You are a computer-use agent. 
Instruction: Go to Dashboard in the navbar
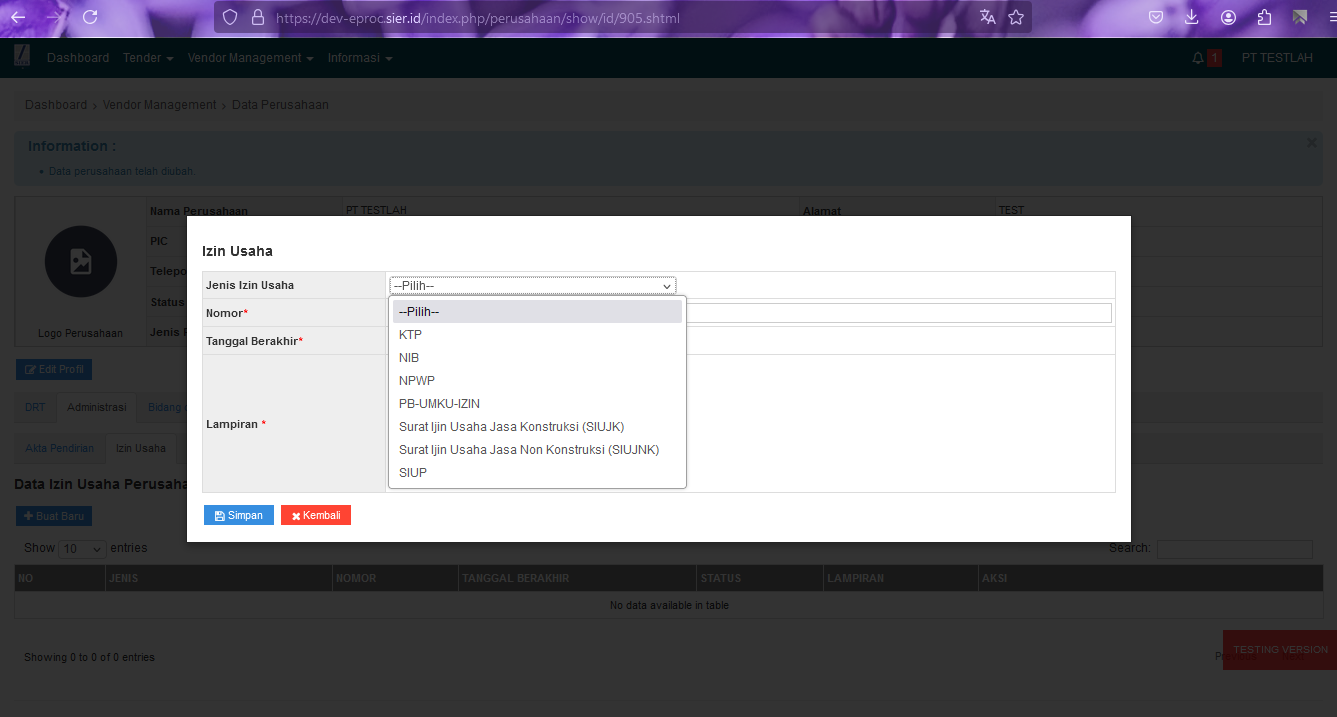click(x=78, y=58)
